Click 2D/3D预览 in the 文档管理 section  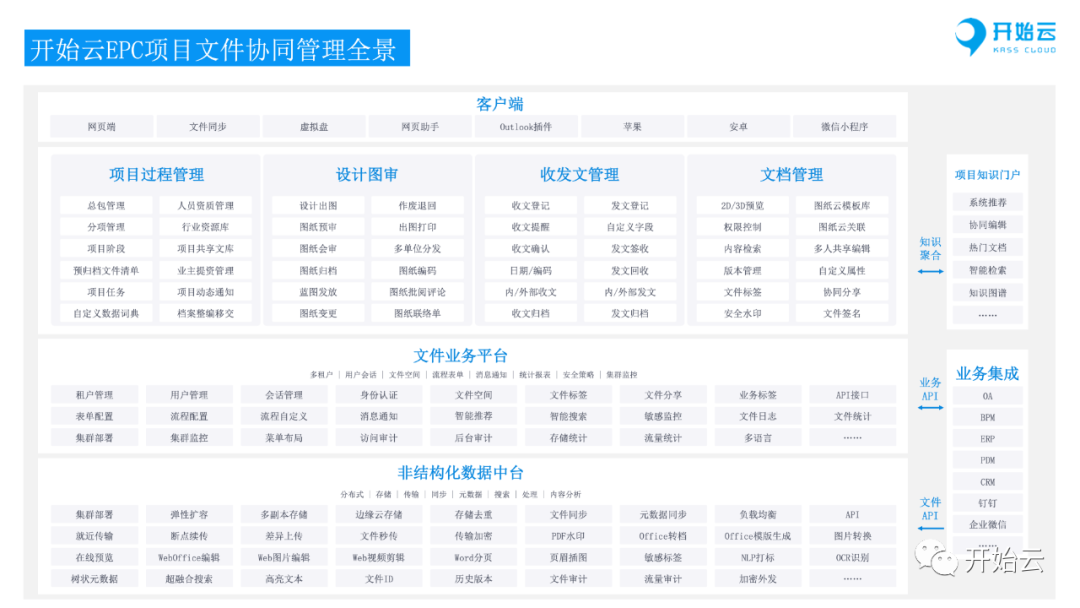(x=742, y=206)
